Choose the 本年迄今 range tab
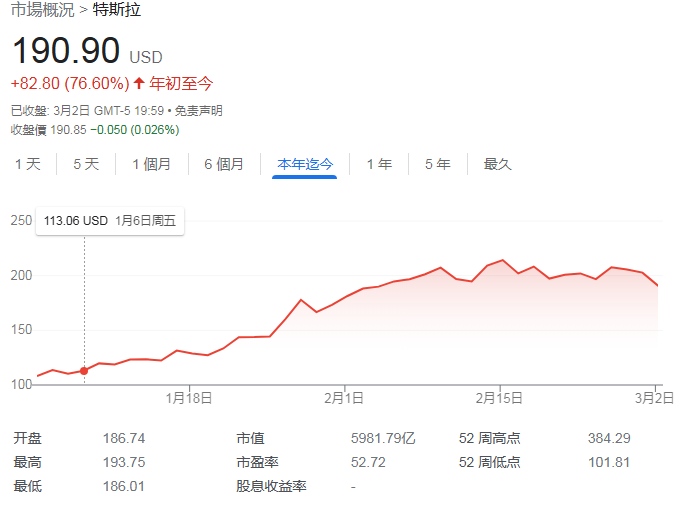This screenshot has height=506, width=691. point(305,164)
